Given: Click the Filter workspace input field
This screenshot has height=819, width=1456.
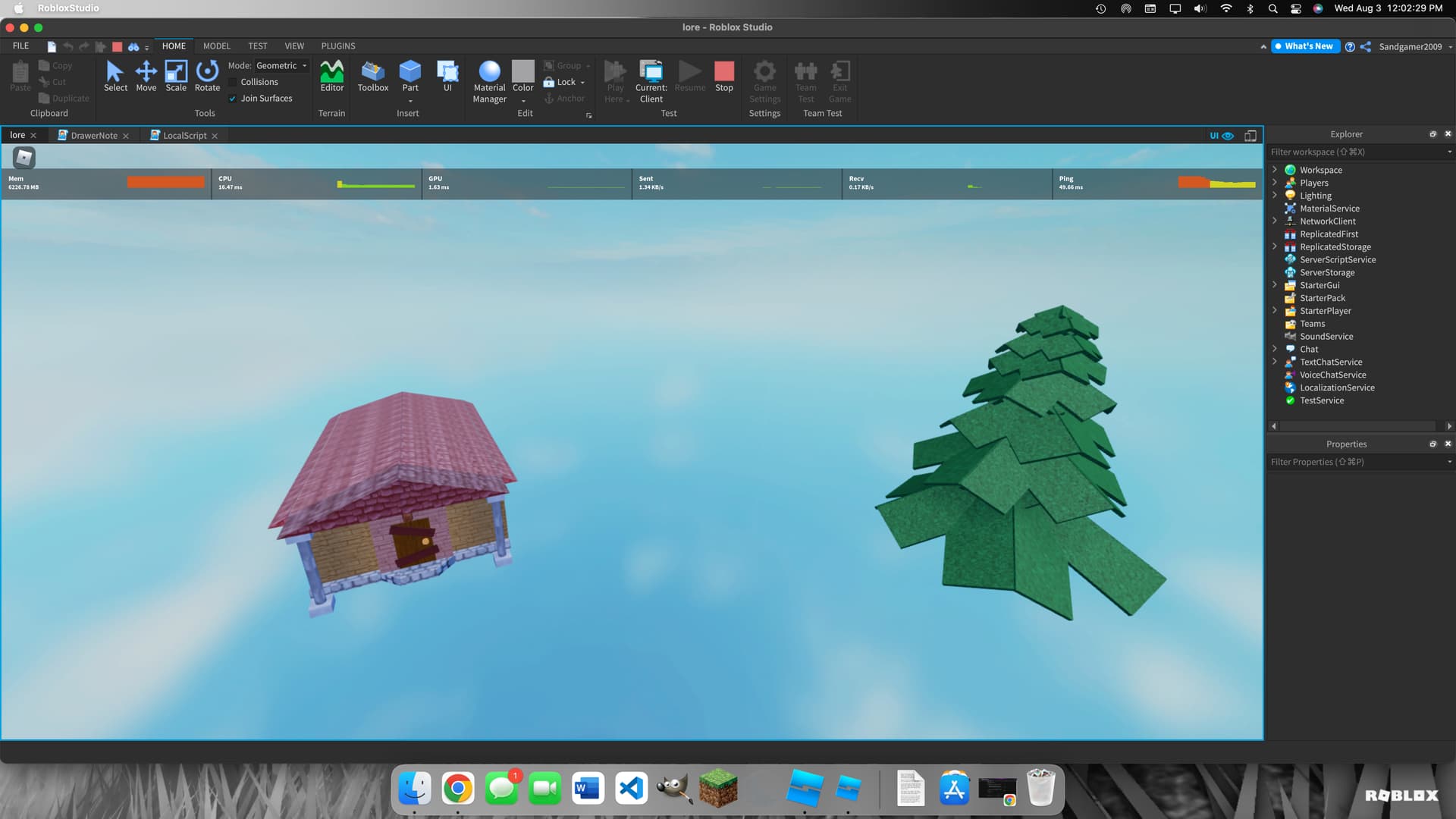Looking at the screenshot, I should tap(1357, 152).
